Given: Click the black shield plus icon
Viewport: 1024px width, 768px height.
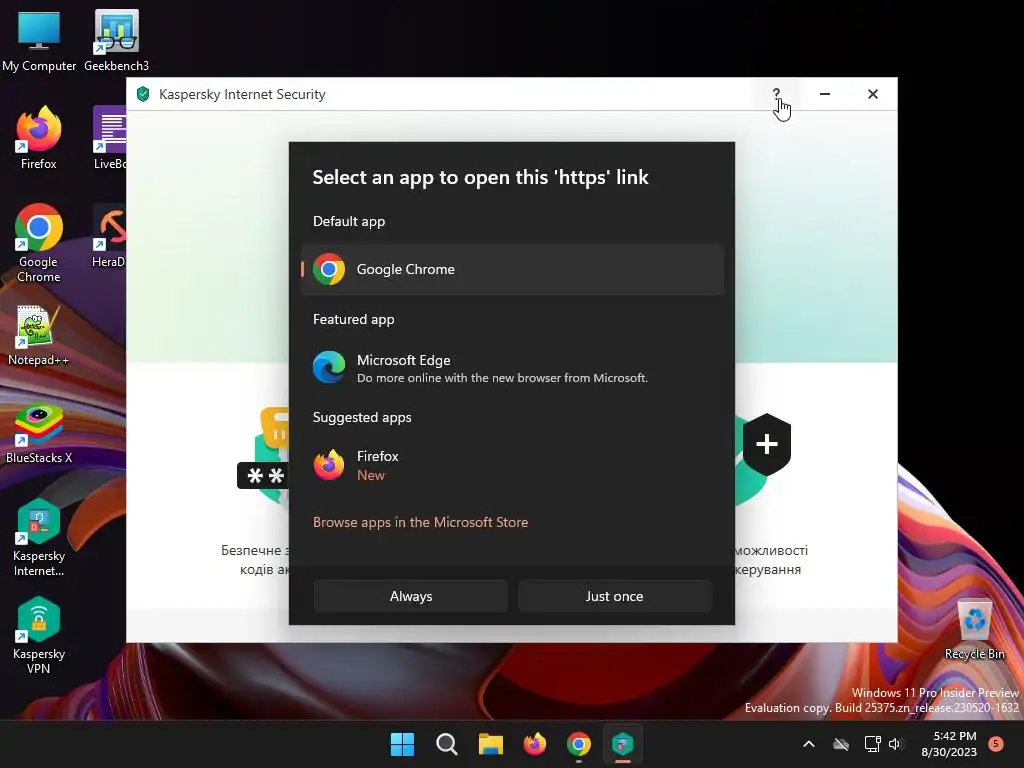Looking at the screenshot, I should pyautogui.click(x=767, y=444).
